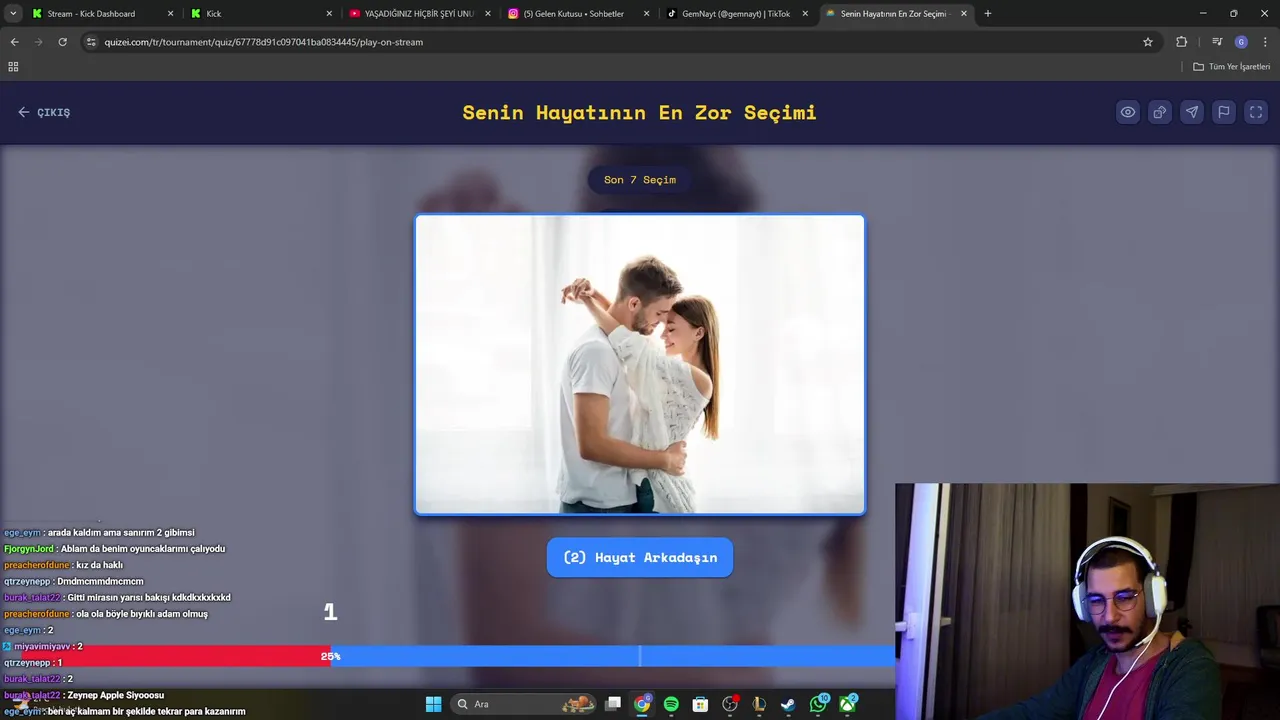Click the blue segment of the poll bar

[x=613, y=656]
